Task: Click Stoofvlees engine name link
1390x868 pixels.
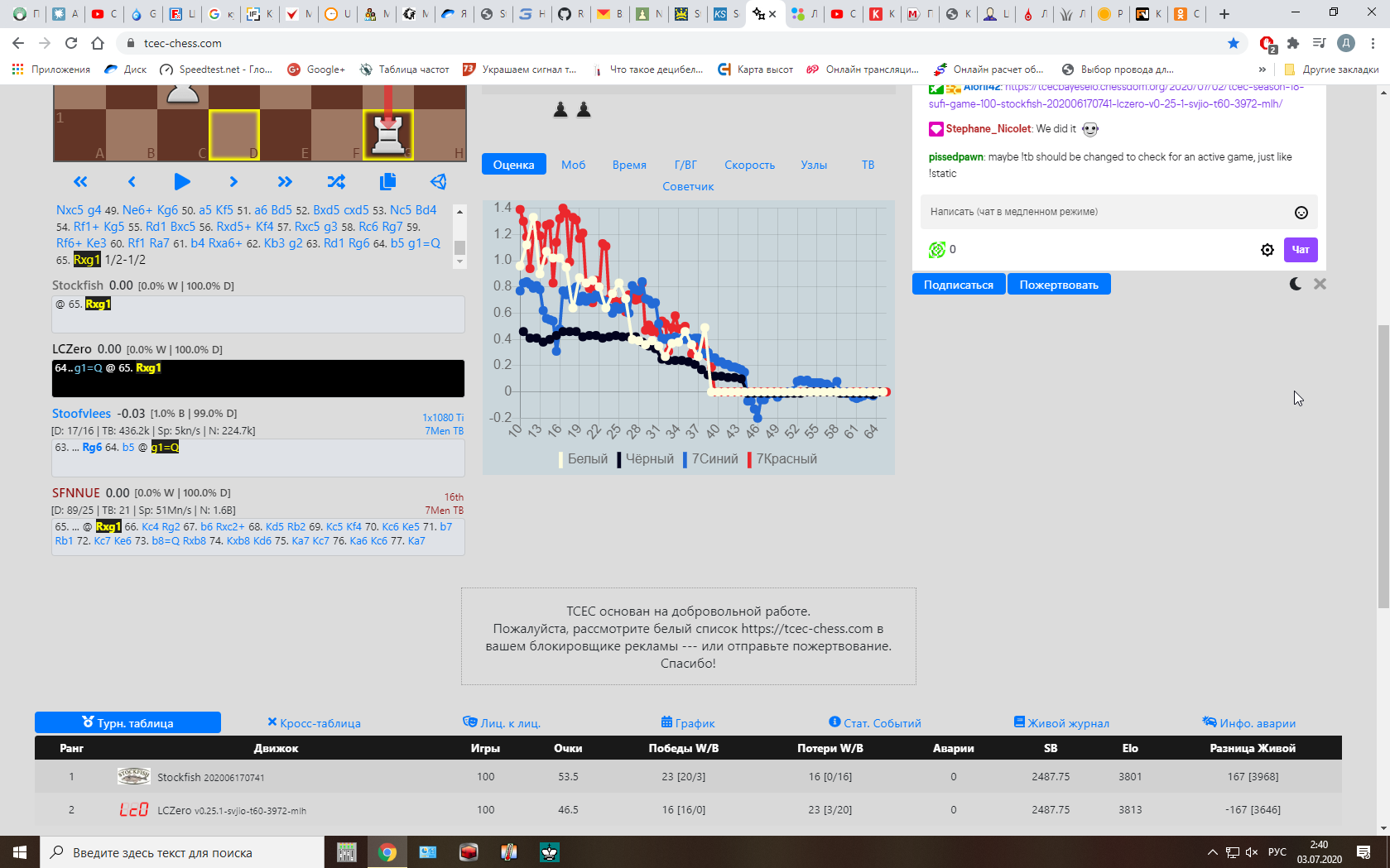Action: tap(81, 414)
